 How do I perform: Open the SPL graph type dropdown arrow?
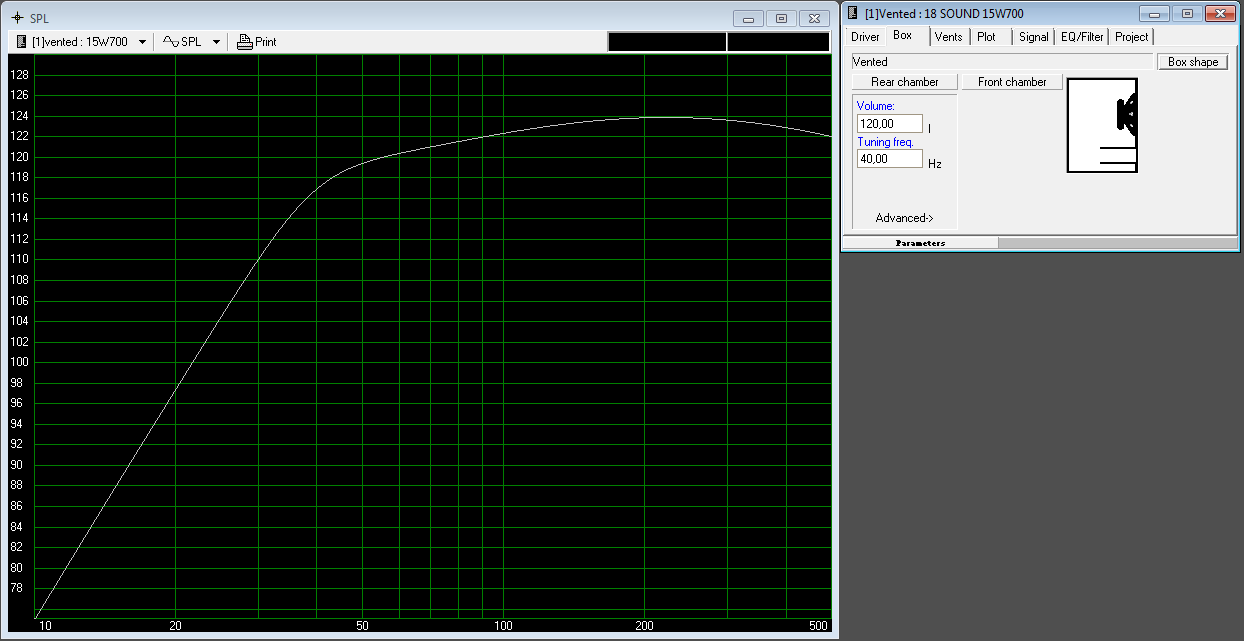pyautogui.click(x=216, y=42)
